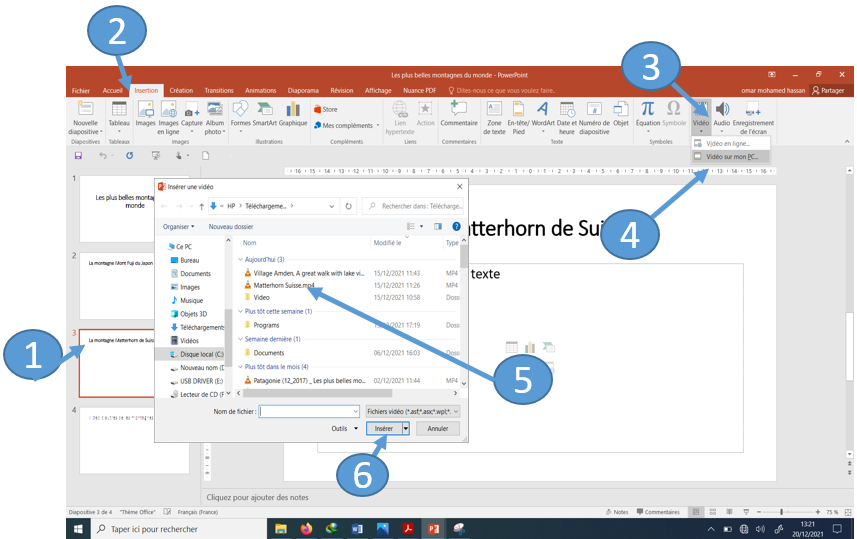Viewport: 857px width, 539px height.
Task: Open the SmartArt insert tool
Action: click(264, 112)
